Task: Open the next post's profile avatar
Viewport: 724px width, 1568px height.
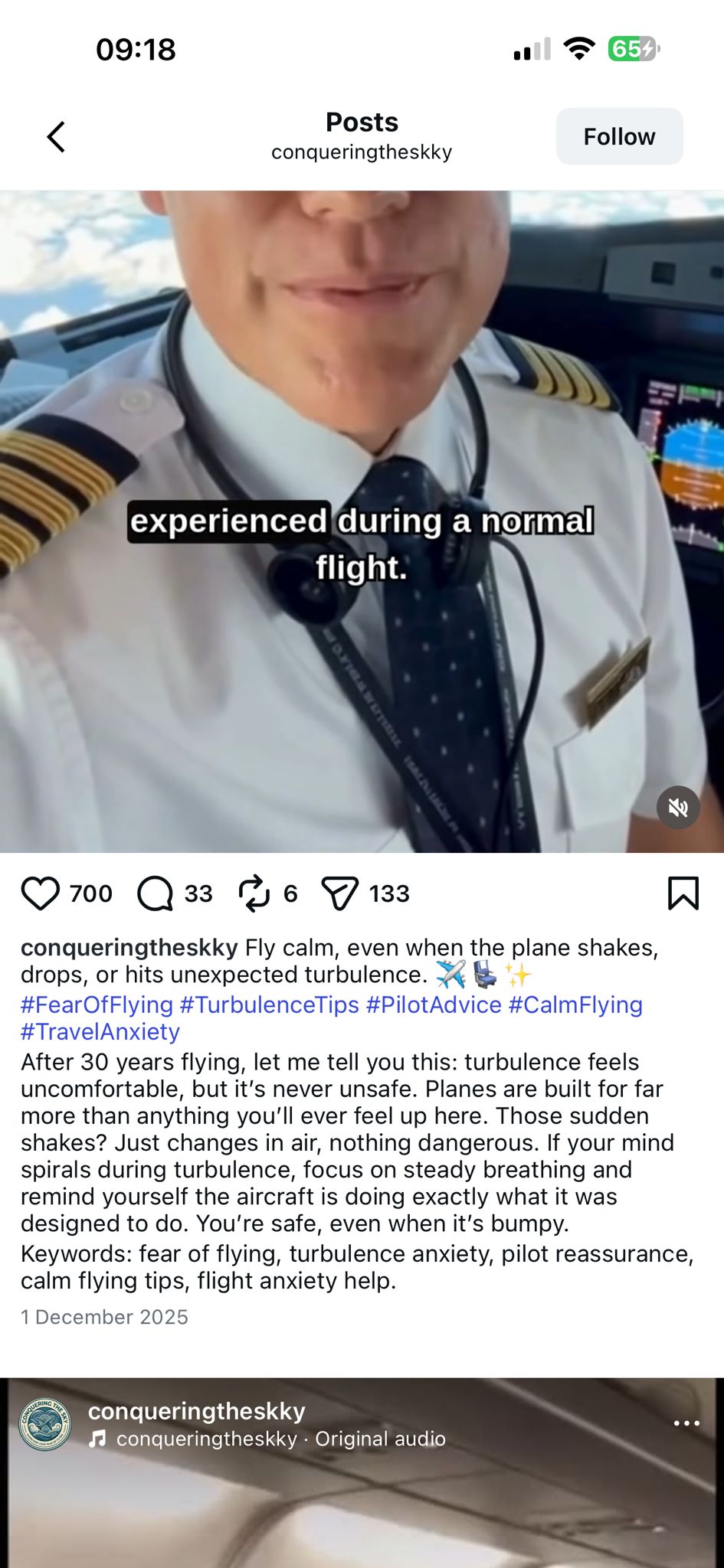Action: pyautogui.click(x=45, y=1424)
